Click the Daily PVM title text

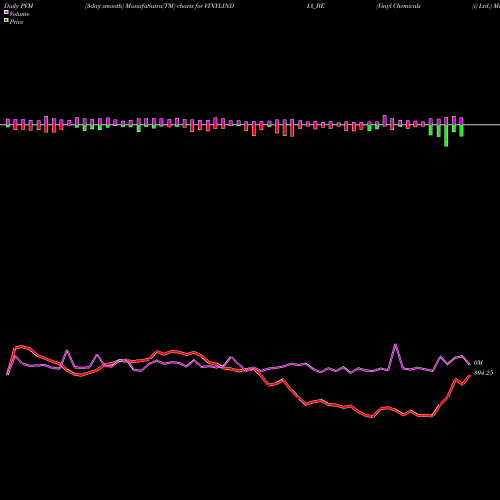(19, 6)
